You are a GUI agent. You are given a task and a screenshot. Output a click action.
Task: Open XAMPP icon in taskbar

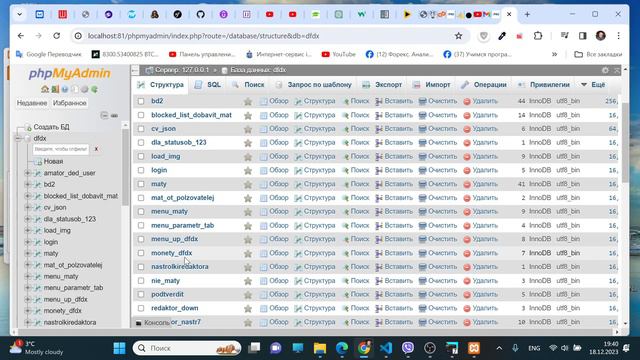474,348
